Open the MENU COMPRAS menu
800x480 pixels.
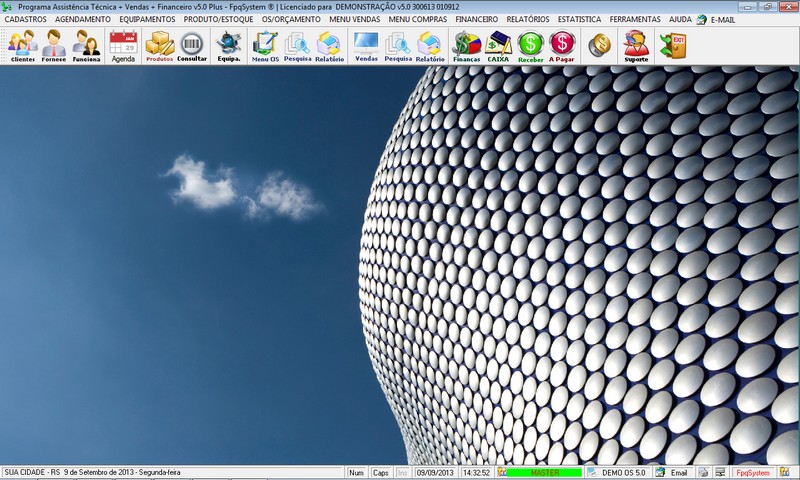[x=418, y=19]
